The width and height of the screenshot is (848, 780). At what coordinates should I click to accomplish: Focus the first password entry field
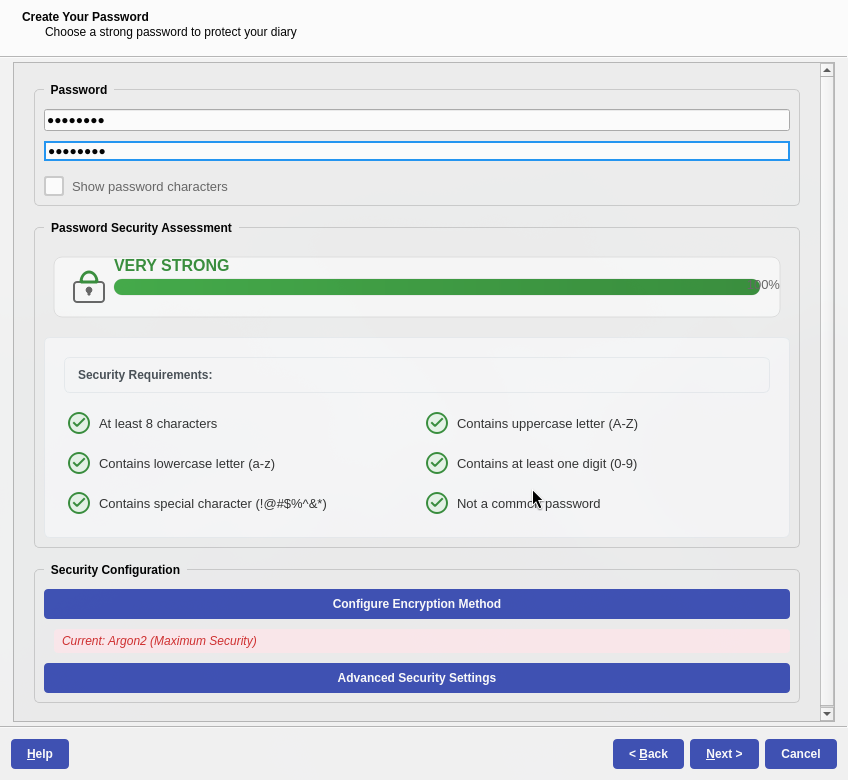416,119
